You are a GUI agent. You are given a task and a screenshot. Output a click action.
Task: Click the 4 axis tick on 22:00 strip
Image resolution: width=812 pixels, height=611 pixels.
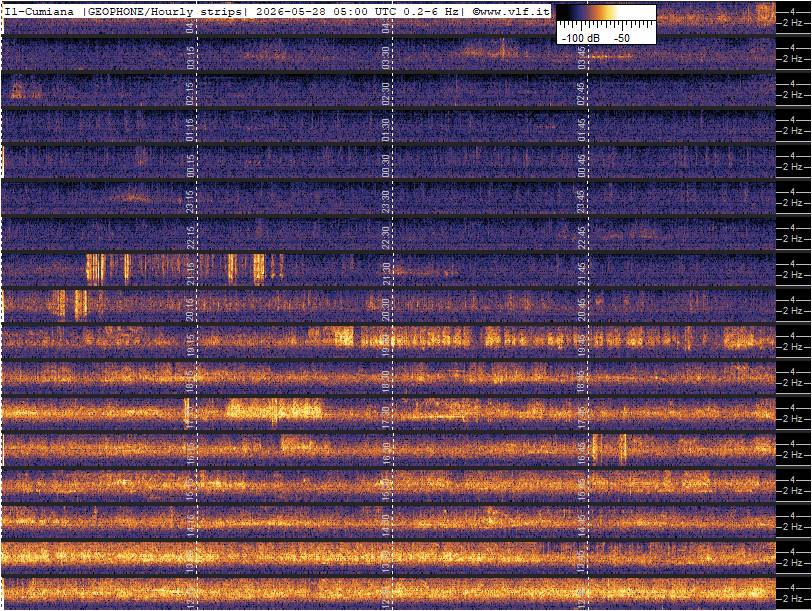point(793,227)
